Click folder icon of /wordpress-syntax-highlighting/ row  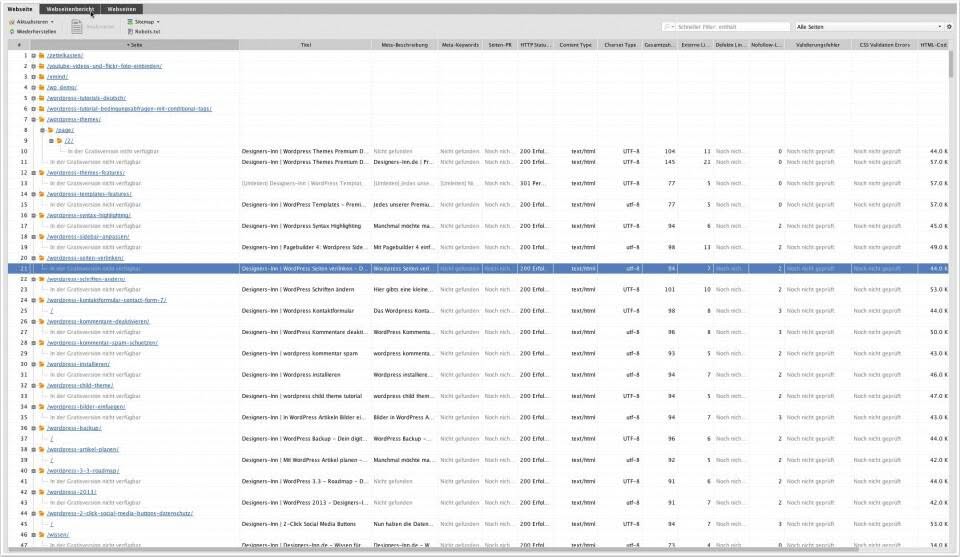click(42, 215)
